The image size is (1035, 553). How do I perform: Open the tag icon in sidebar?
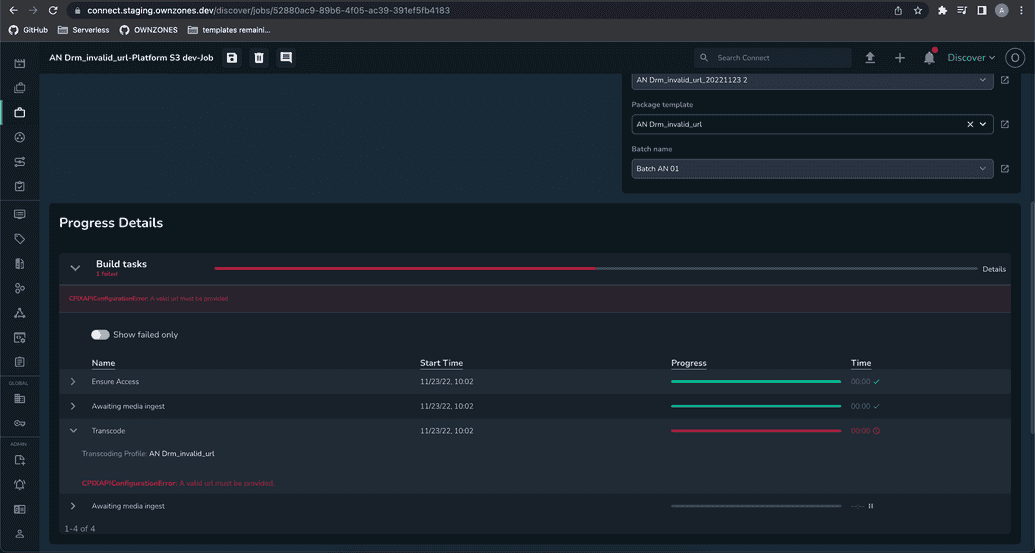click(x=20, y=239)
